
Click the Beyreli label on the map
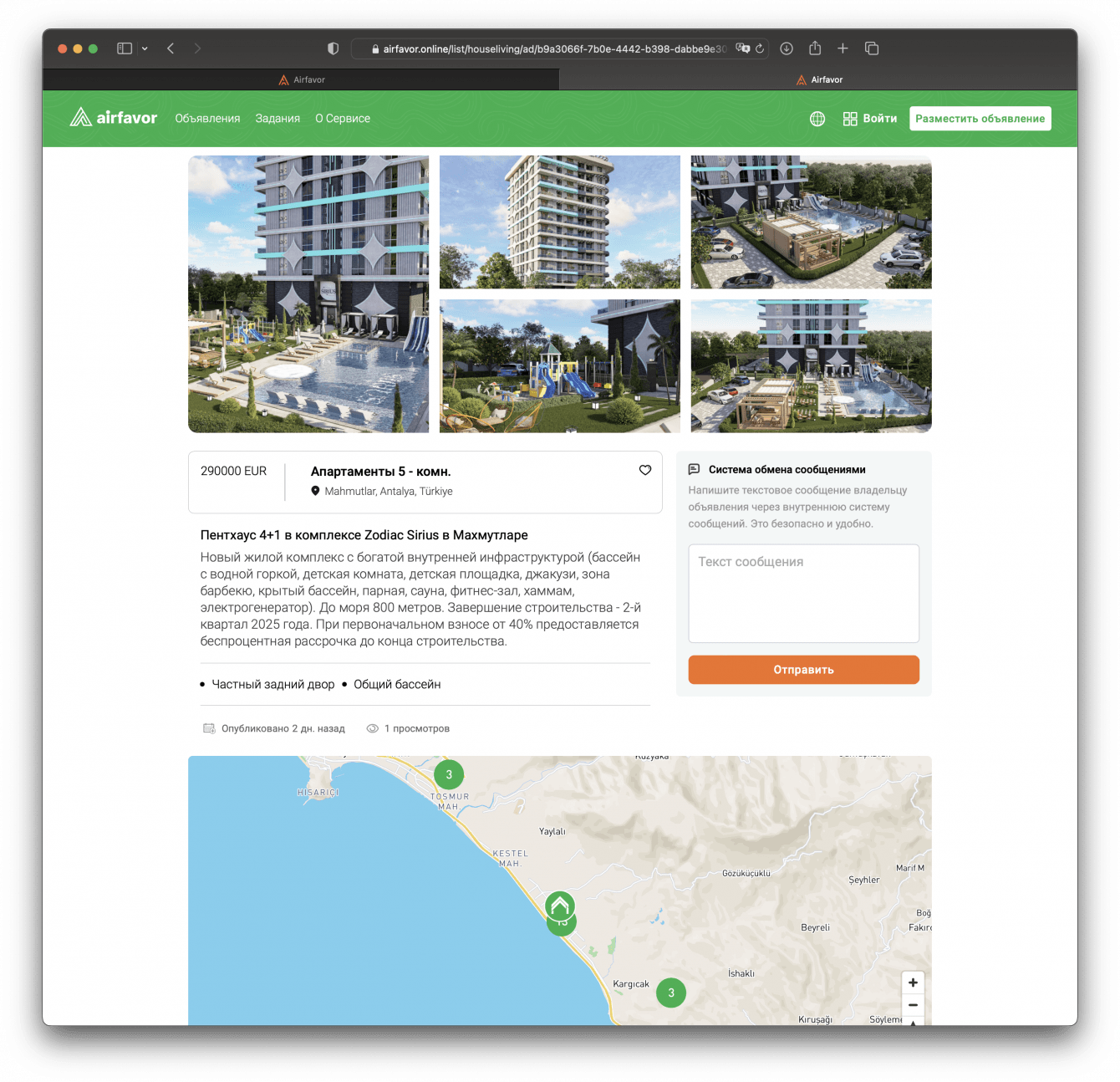[816, 927]
